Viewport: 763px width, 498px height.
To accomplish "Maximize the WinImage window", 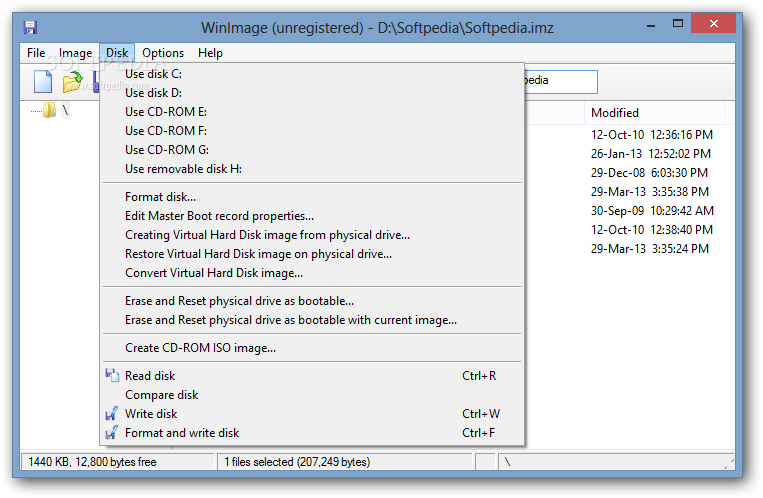I will [677, 23].
